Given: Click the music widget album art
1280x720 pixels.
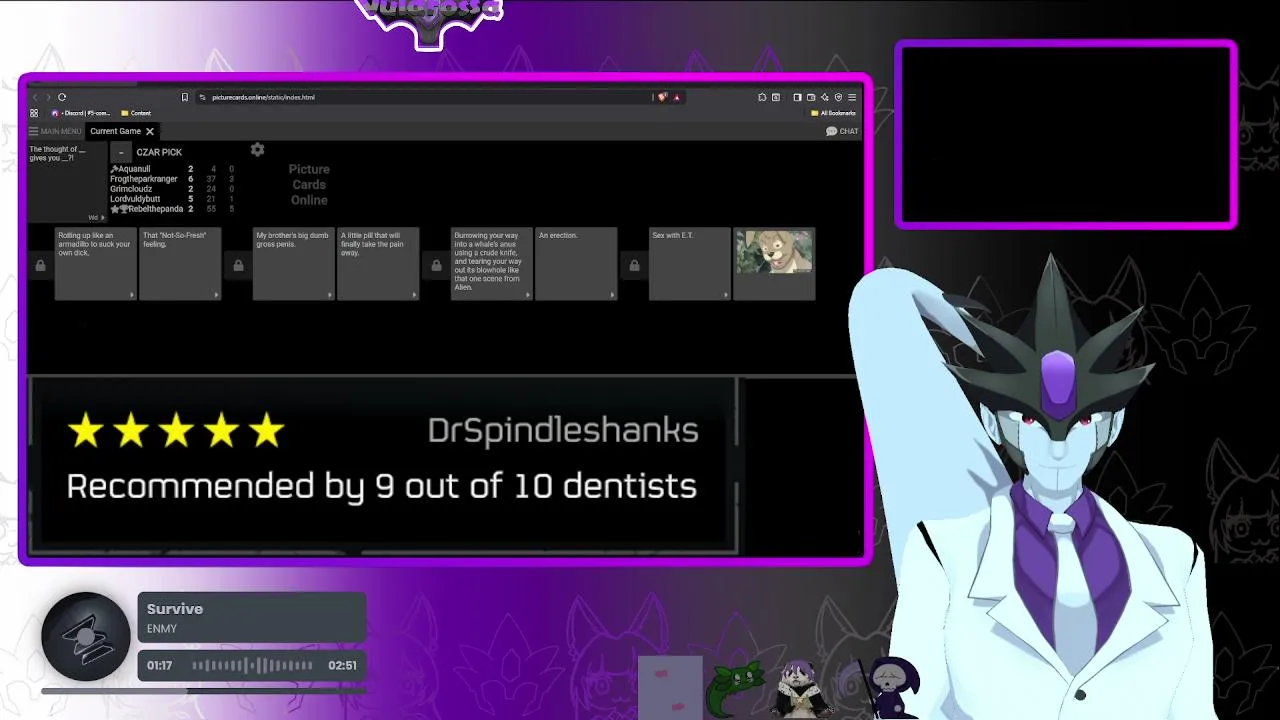Looking at the screenshot, I should coord(86,637).
